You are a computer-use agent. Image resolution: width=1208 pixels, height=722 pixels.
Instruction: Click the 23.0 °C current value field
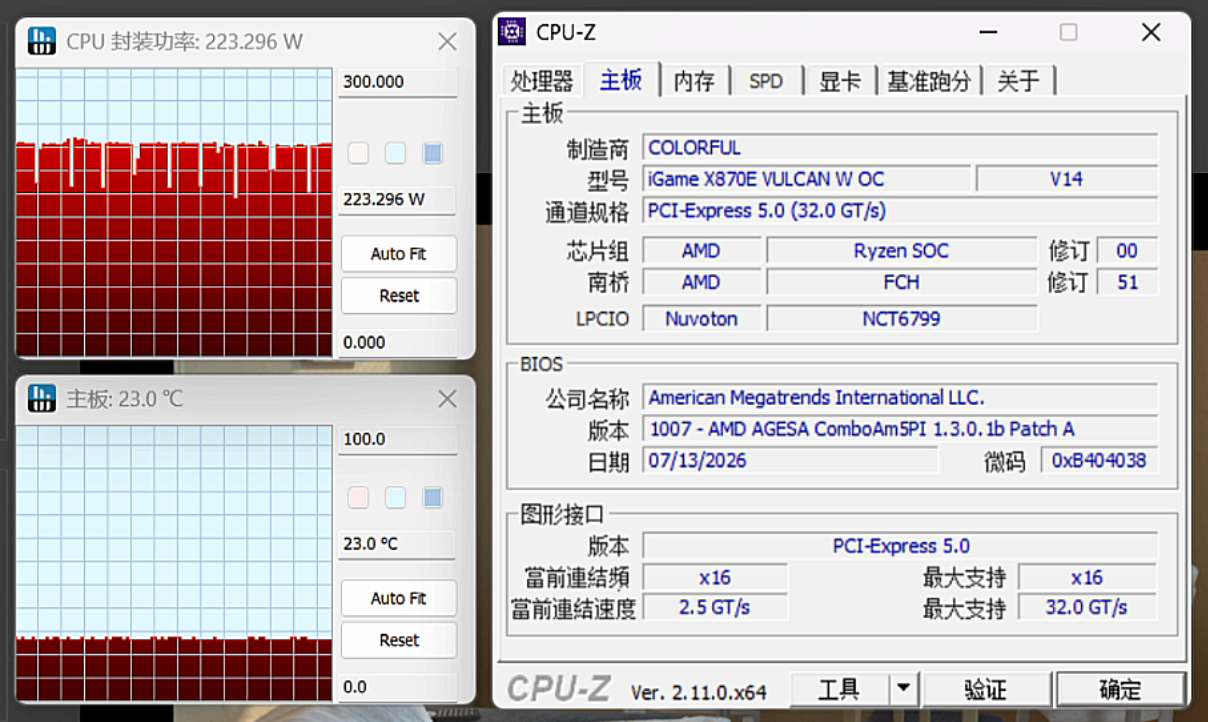point(397,544)
